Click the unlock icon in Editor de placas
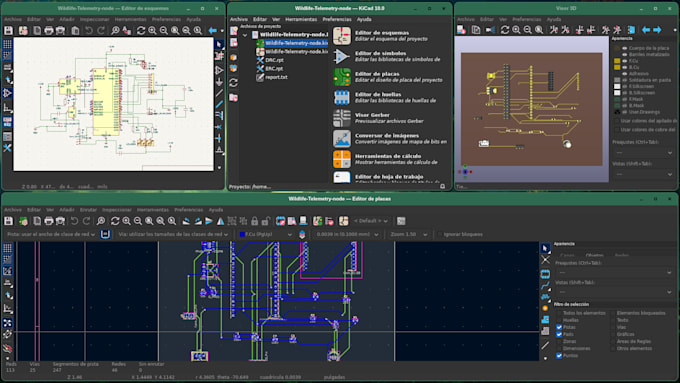The height and width of the screenshot is (383, 680). coord(266,221)
